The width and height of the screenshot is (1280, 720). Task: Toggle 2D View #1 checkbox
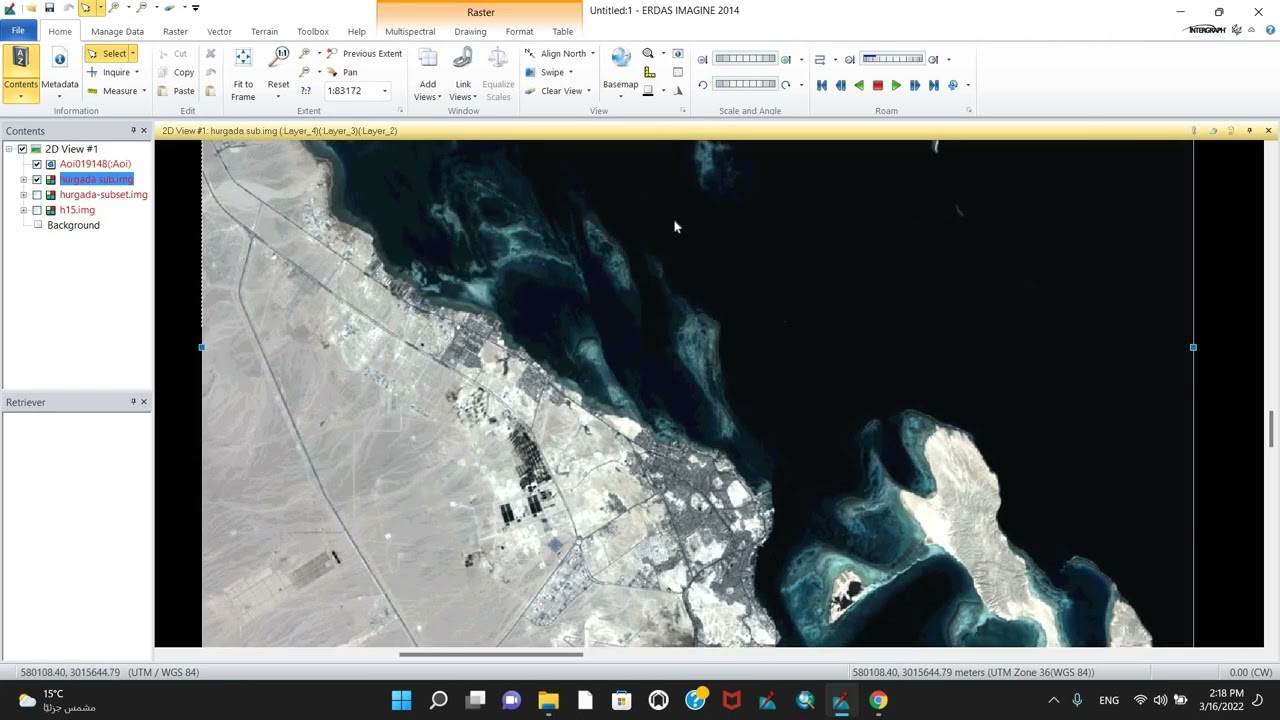(x=22, y=149)
